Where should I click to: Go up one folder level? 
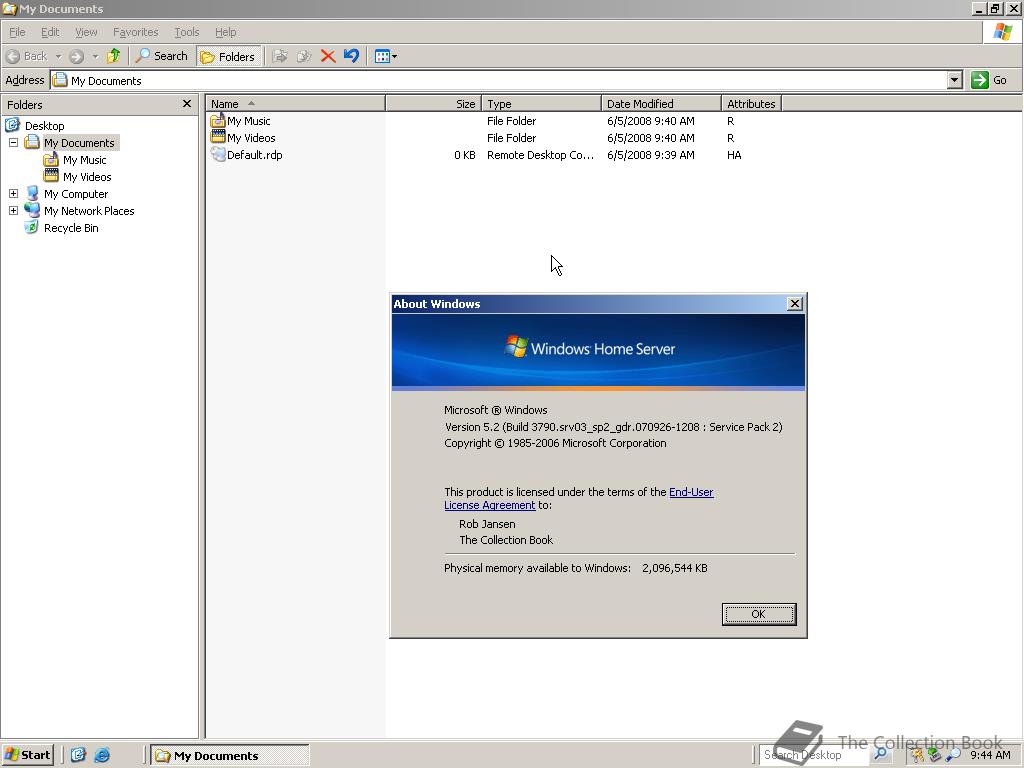click(114, 56)
